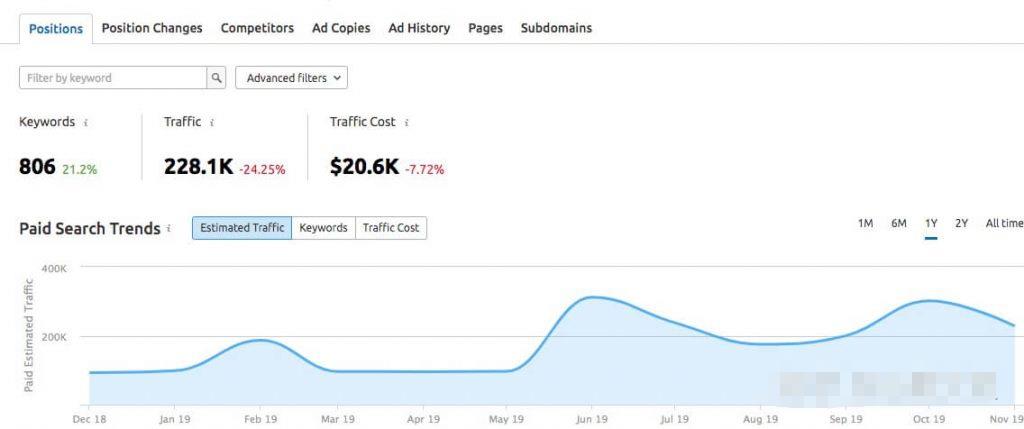Switch chart to Traffic Cost view

(x=390, y=228)
